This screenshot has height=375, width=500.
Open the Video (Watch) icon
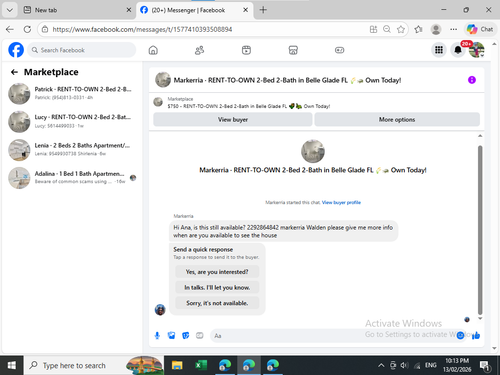(246, 50)
